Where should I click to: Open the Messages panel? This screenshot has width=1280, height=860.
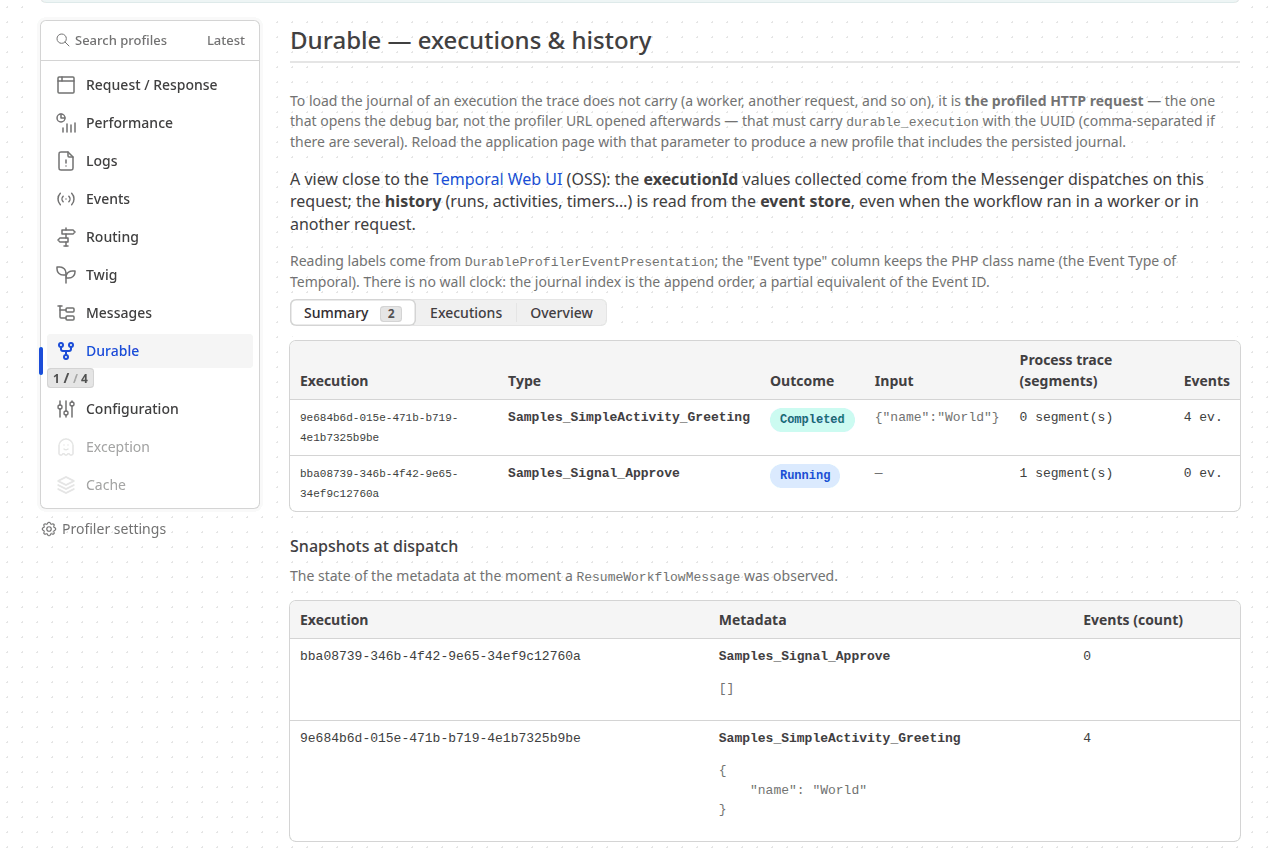150,313
